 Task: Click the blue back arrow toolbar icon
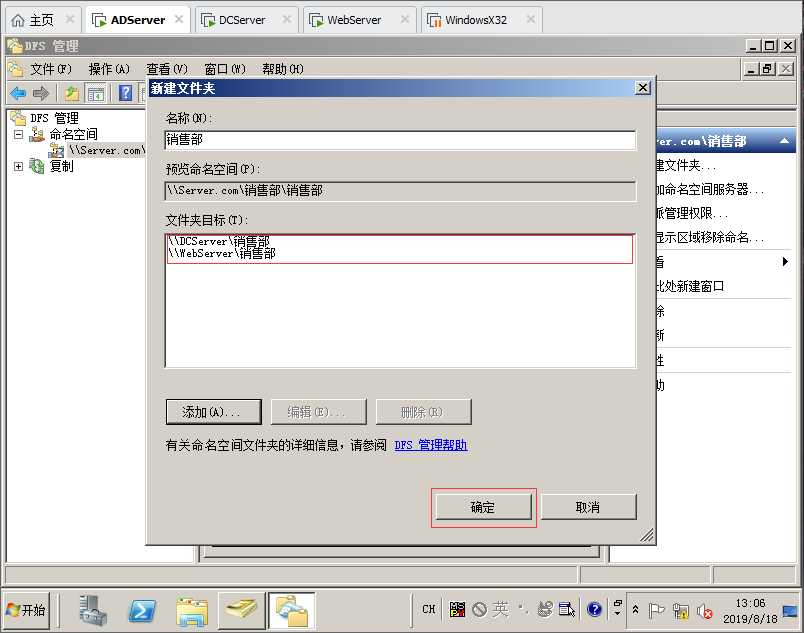(18, 93)
